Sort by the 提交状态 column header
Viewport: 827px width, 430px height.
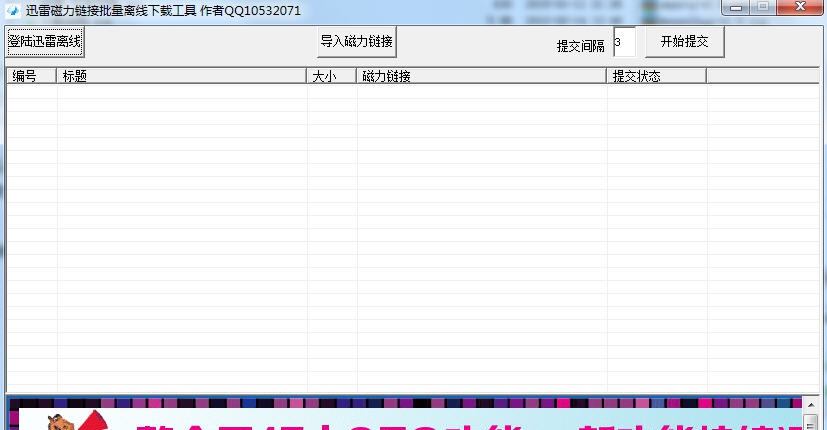tap(657, 76)
